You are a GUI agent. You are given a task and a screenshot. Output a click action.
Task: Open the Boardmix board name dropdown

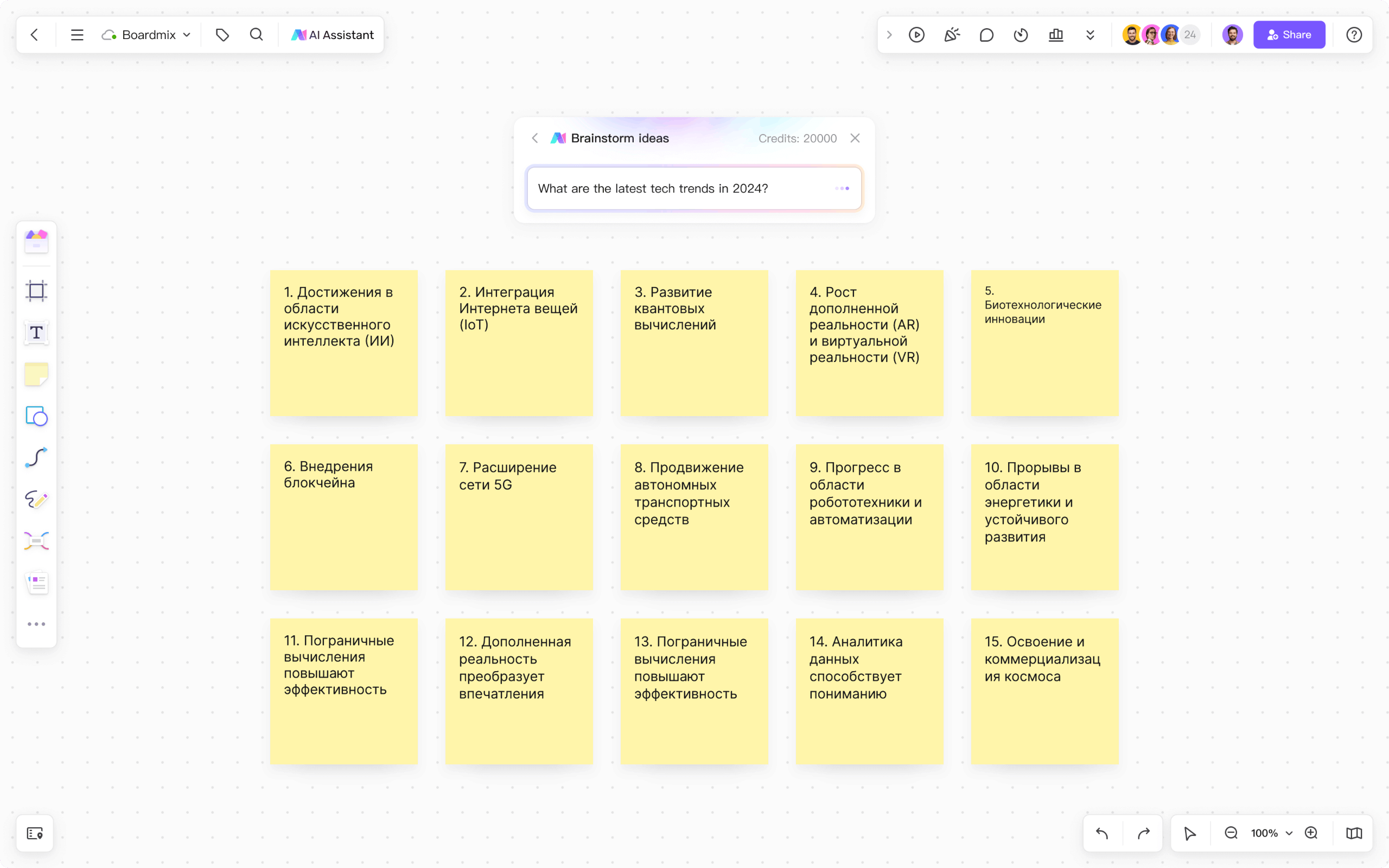tap(187, 34)
